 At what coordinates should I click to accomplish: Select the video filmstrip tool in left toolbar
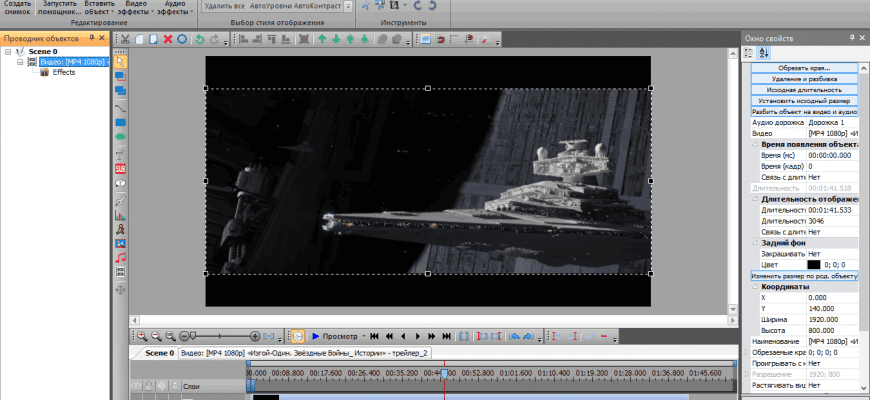coord(120,272)
